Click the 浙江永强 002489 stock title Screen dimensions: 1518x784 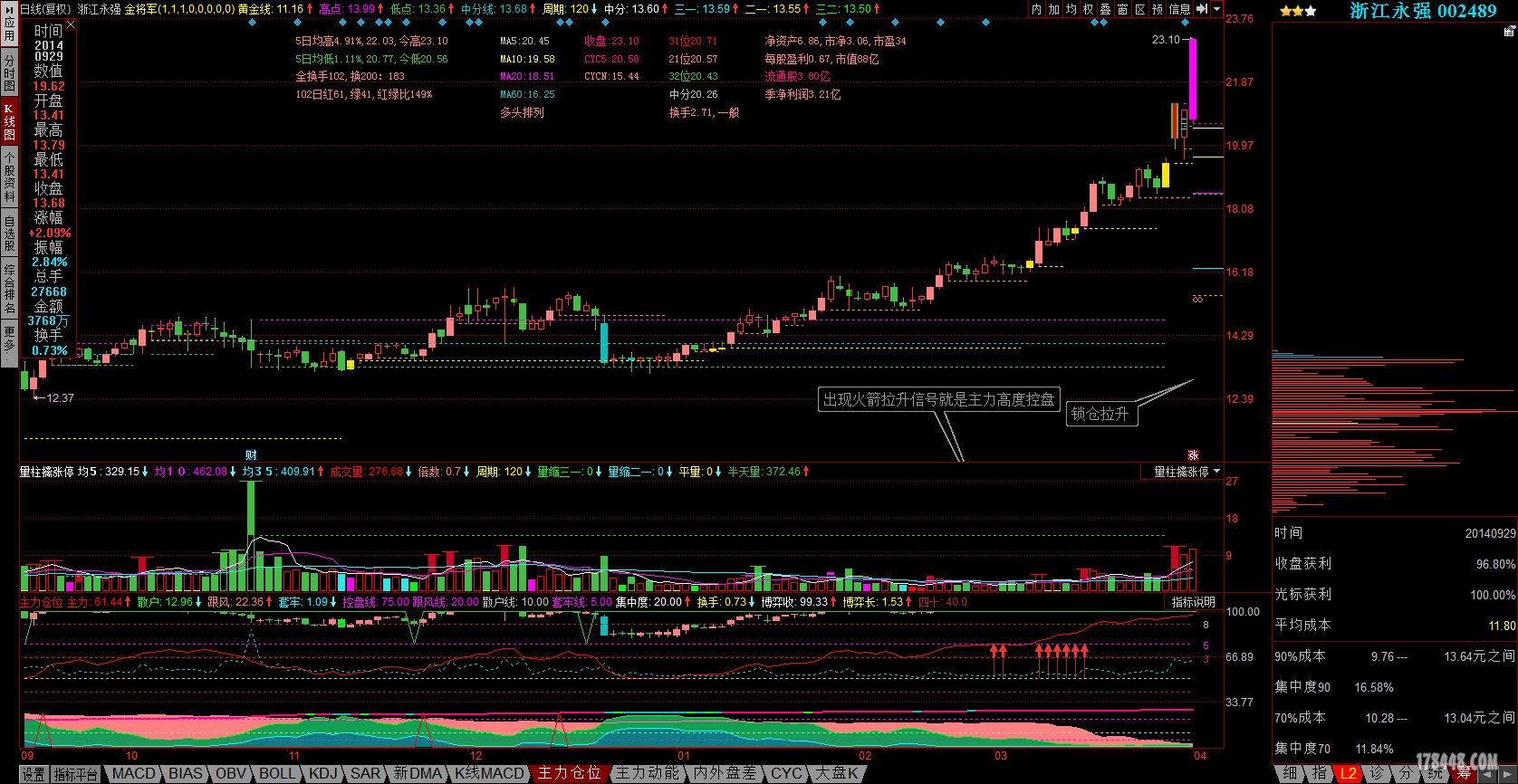pyautogui.click(x=1423, y=11)
